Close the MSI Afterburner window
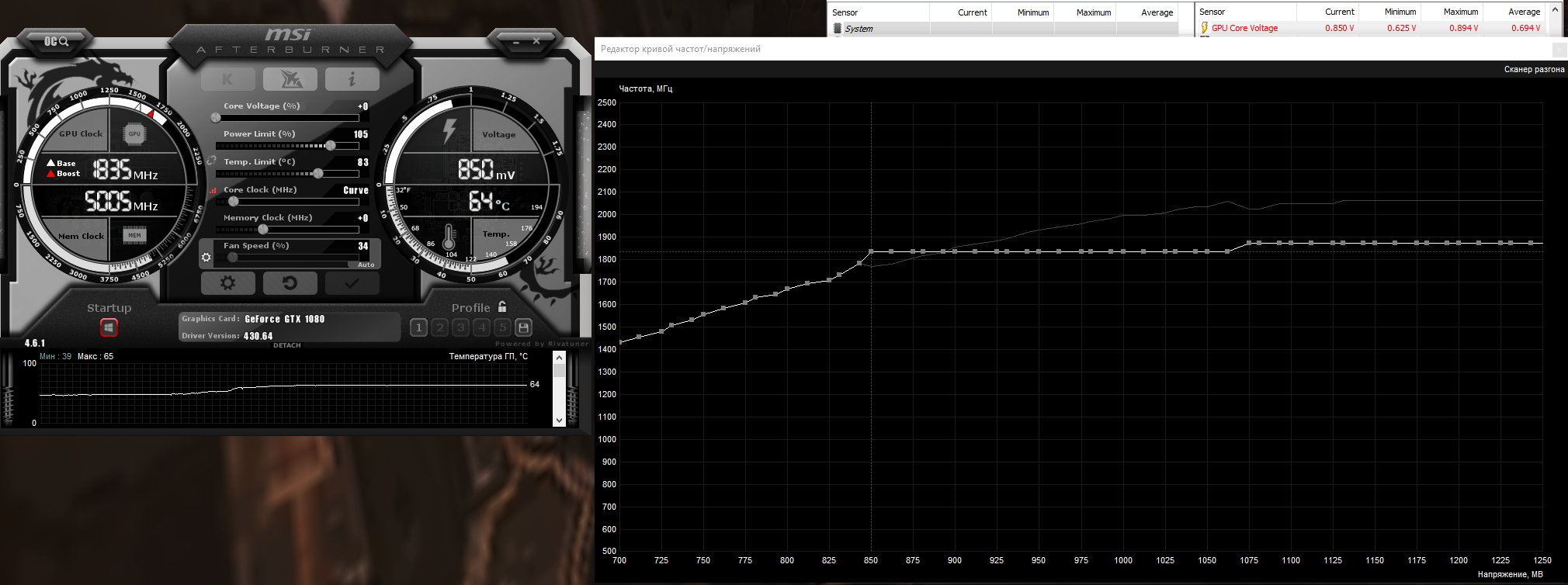Viewport: 1568px width, 585px height. [536, 41]
